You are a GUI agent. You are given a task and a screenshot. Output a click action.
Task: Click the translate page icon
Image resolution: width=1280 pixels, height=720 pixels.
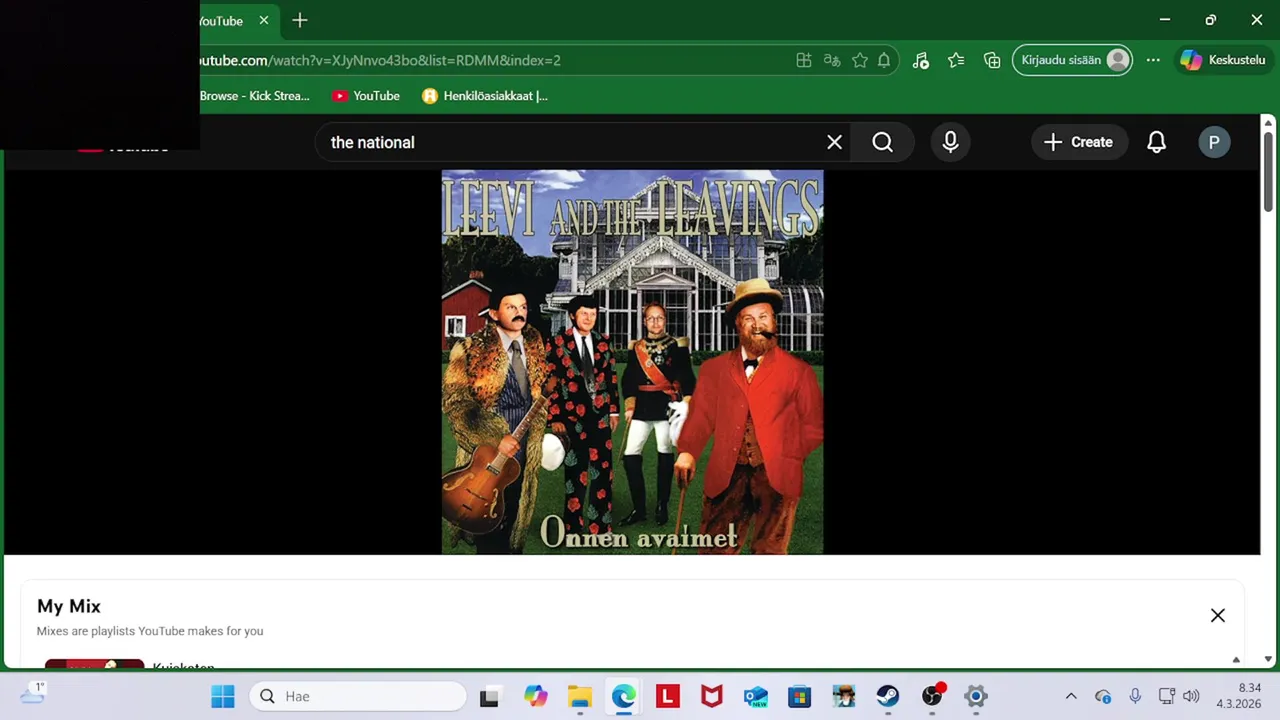point(832,60)
